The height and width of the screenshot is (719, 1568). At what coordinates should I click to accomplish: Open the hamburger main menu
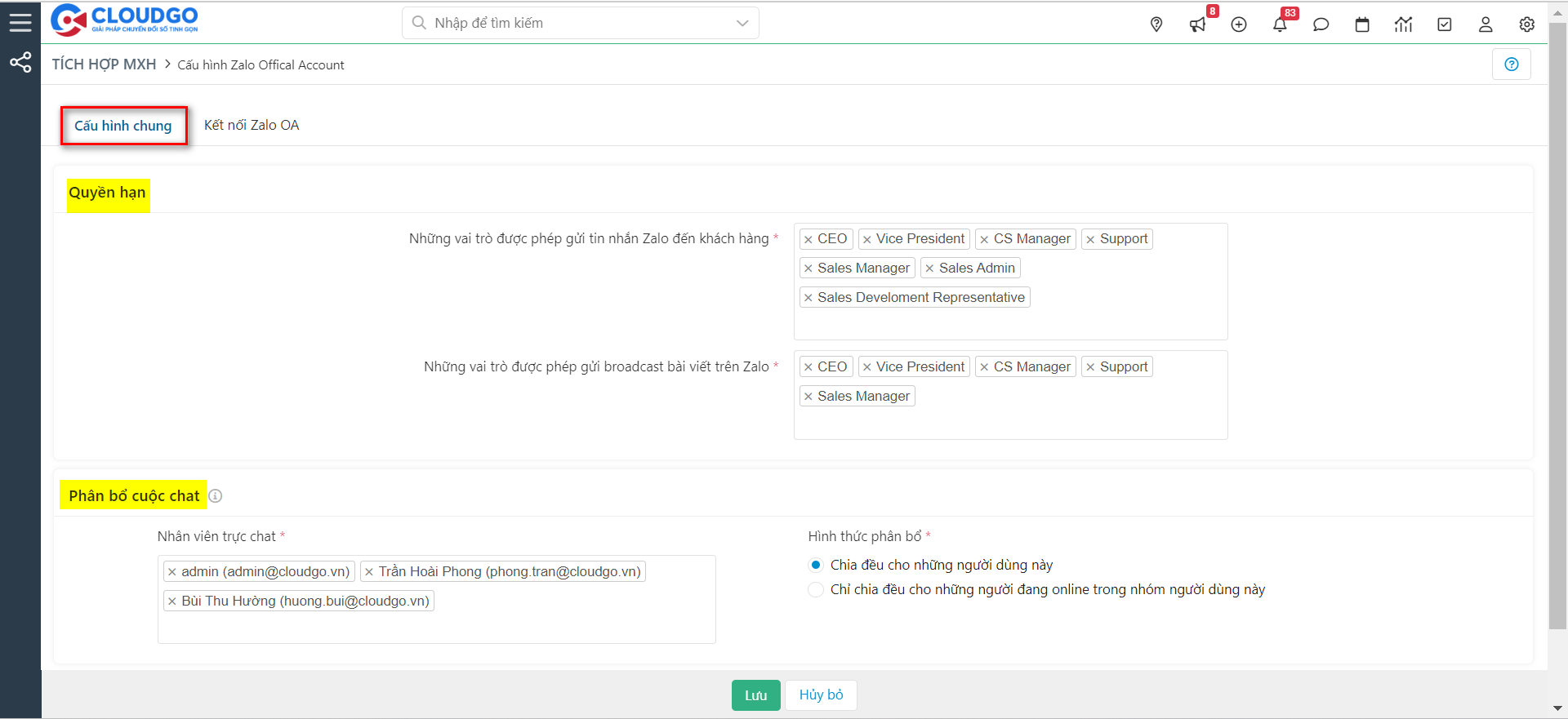20,23
